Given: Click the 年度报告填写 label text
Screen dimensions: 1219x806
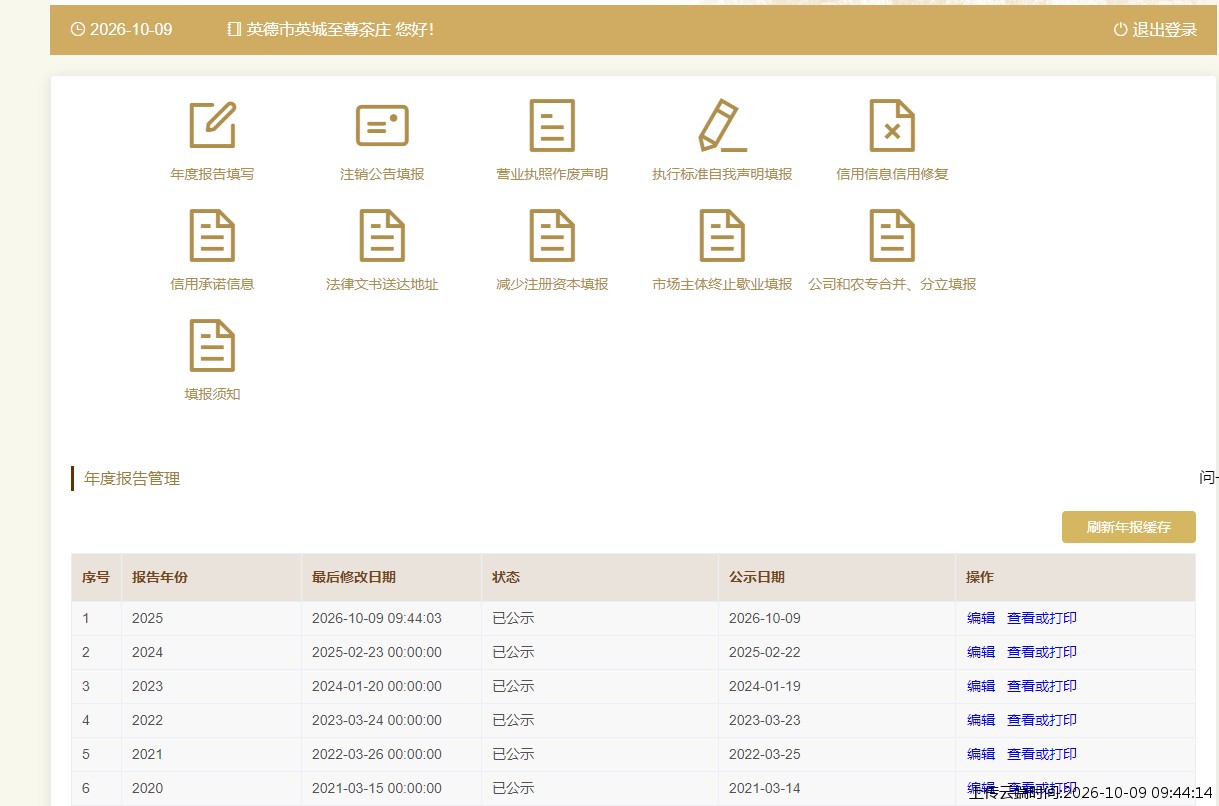Looking at the screenshot, I should [212, 174].
